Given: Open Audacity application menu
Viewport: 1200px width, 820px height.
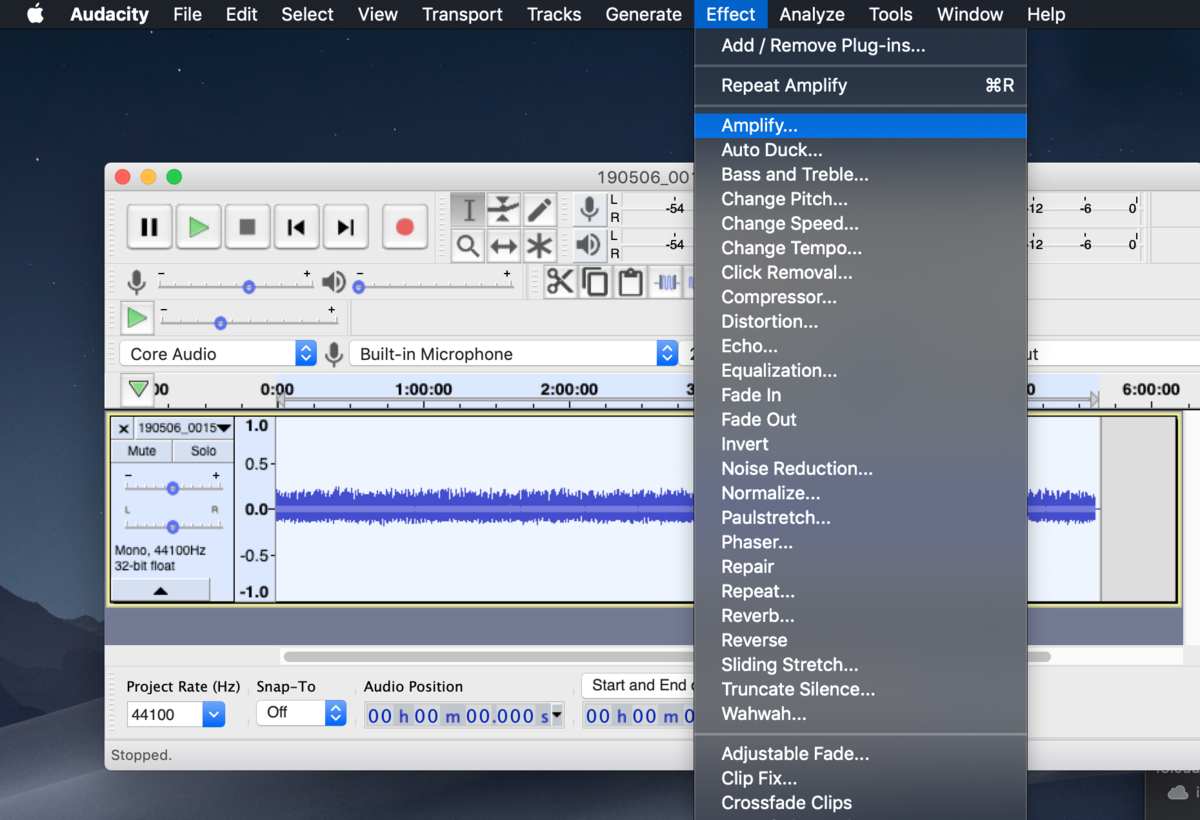Looking at the screenshot, I should point(109,14).
